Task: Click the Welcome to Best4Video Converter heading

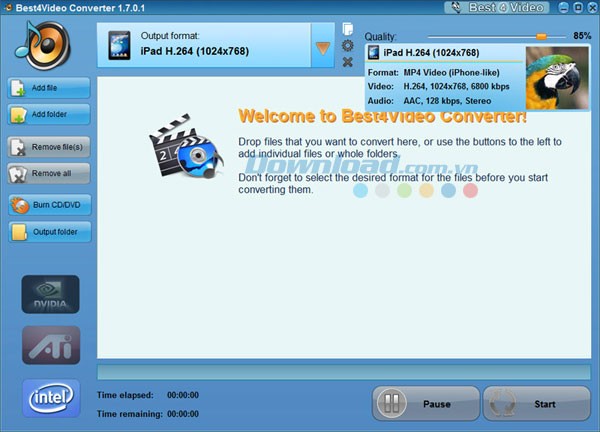Action: [383, 116]
